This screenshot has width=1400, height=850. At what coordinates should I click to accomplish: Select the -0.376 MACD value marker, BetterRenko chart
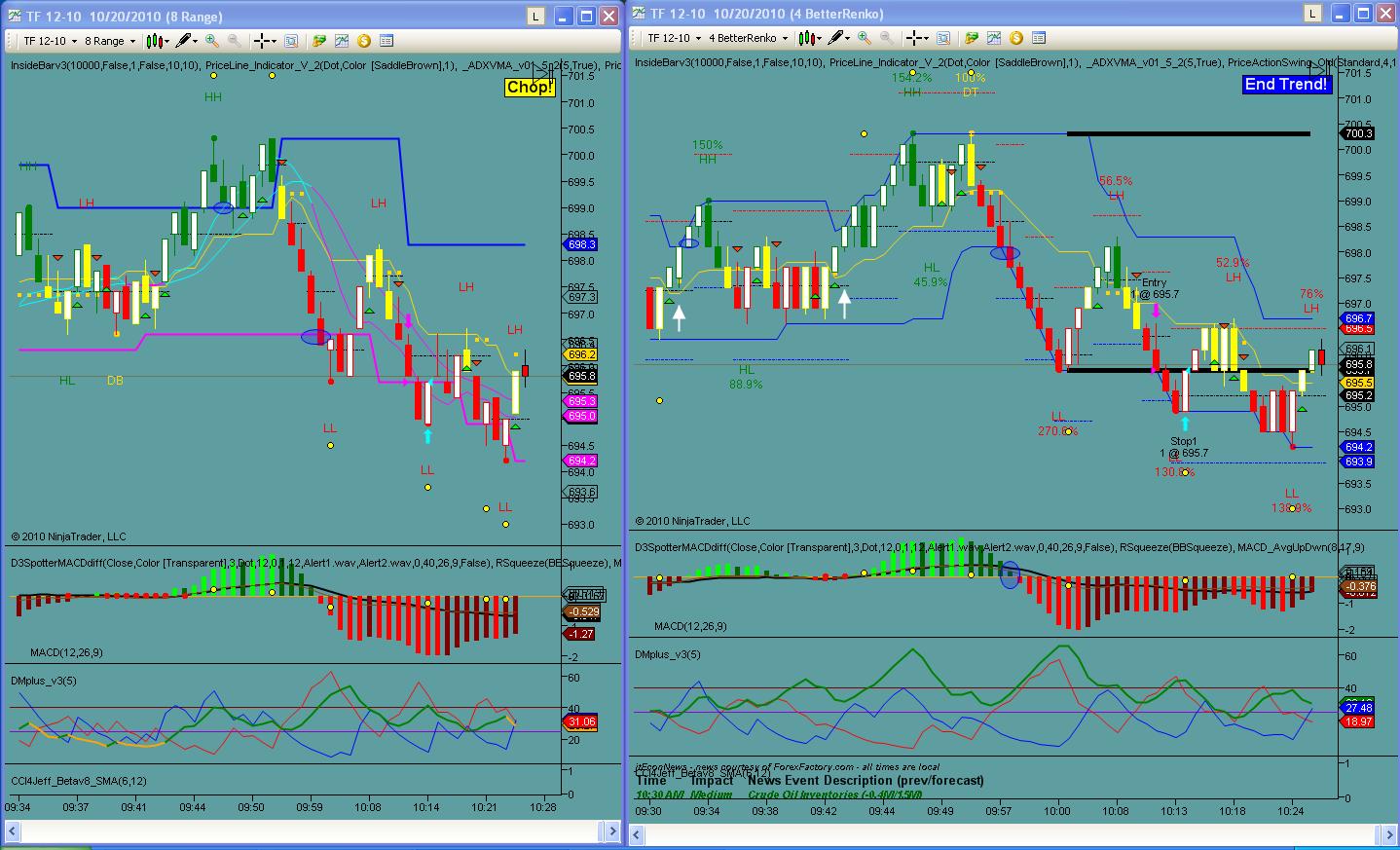(x=1359, y=587)
